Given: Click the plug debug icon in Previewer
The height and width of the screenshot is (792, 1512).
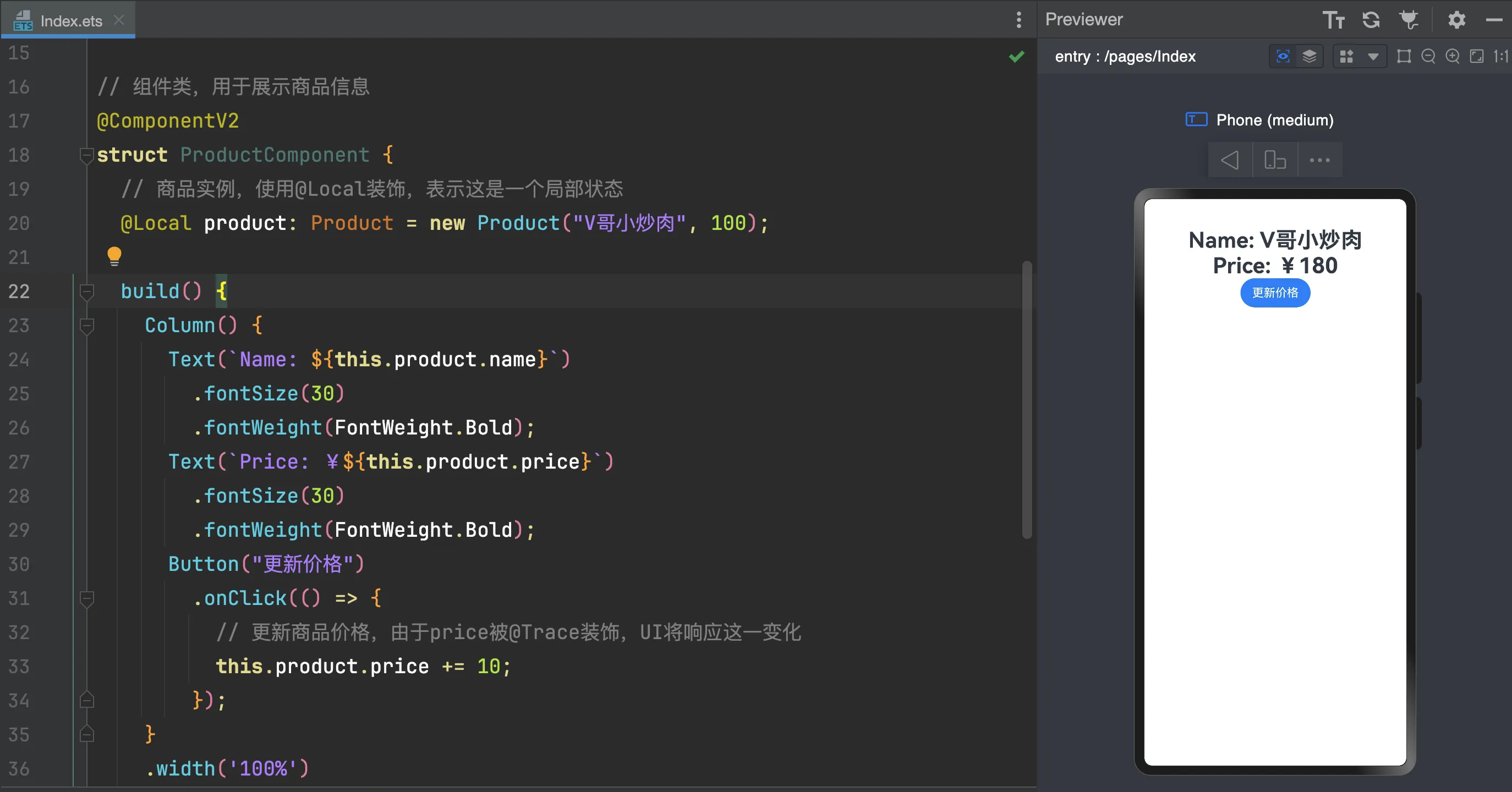Looking at the screenshot, I should click(1409, 20).
